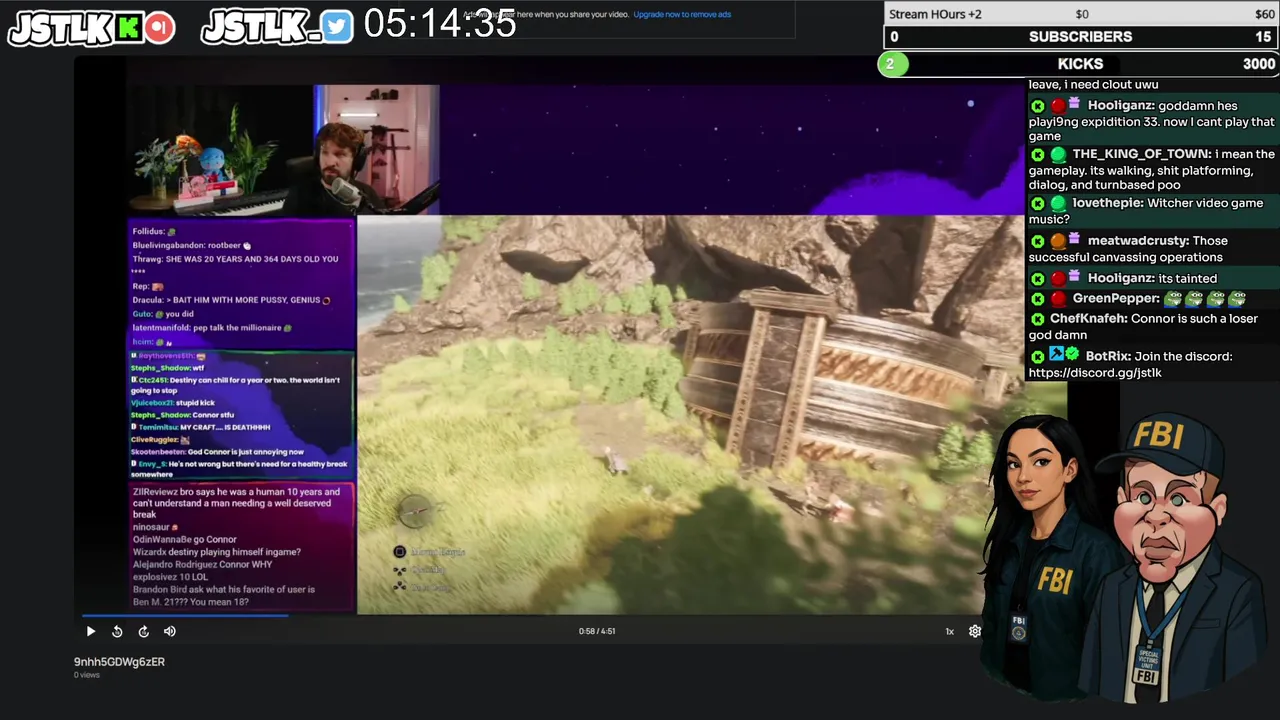
Task: Click the first Pepe emote after GreenPepper
Action: pos(1173,298)
